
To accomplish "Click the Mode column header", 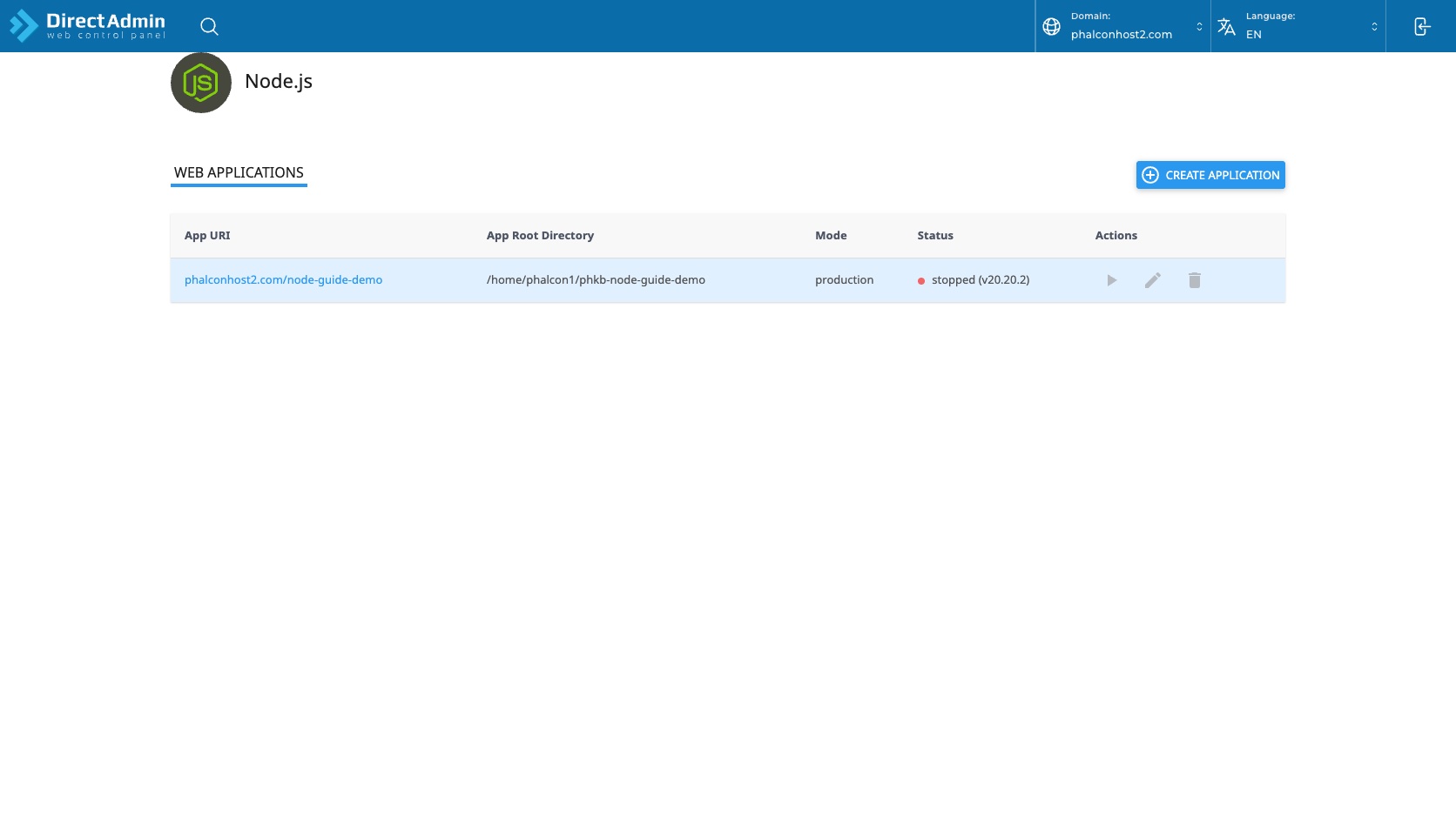I will (x=831, y=235).
